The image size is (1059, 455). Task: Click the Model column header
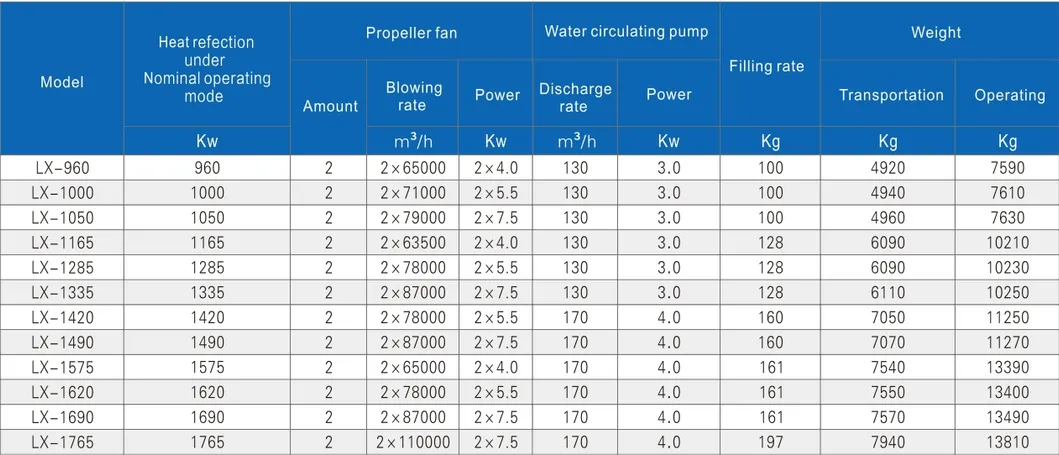point(62,82)
